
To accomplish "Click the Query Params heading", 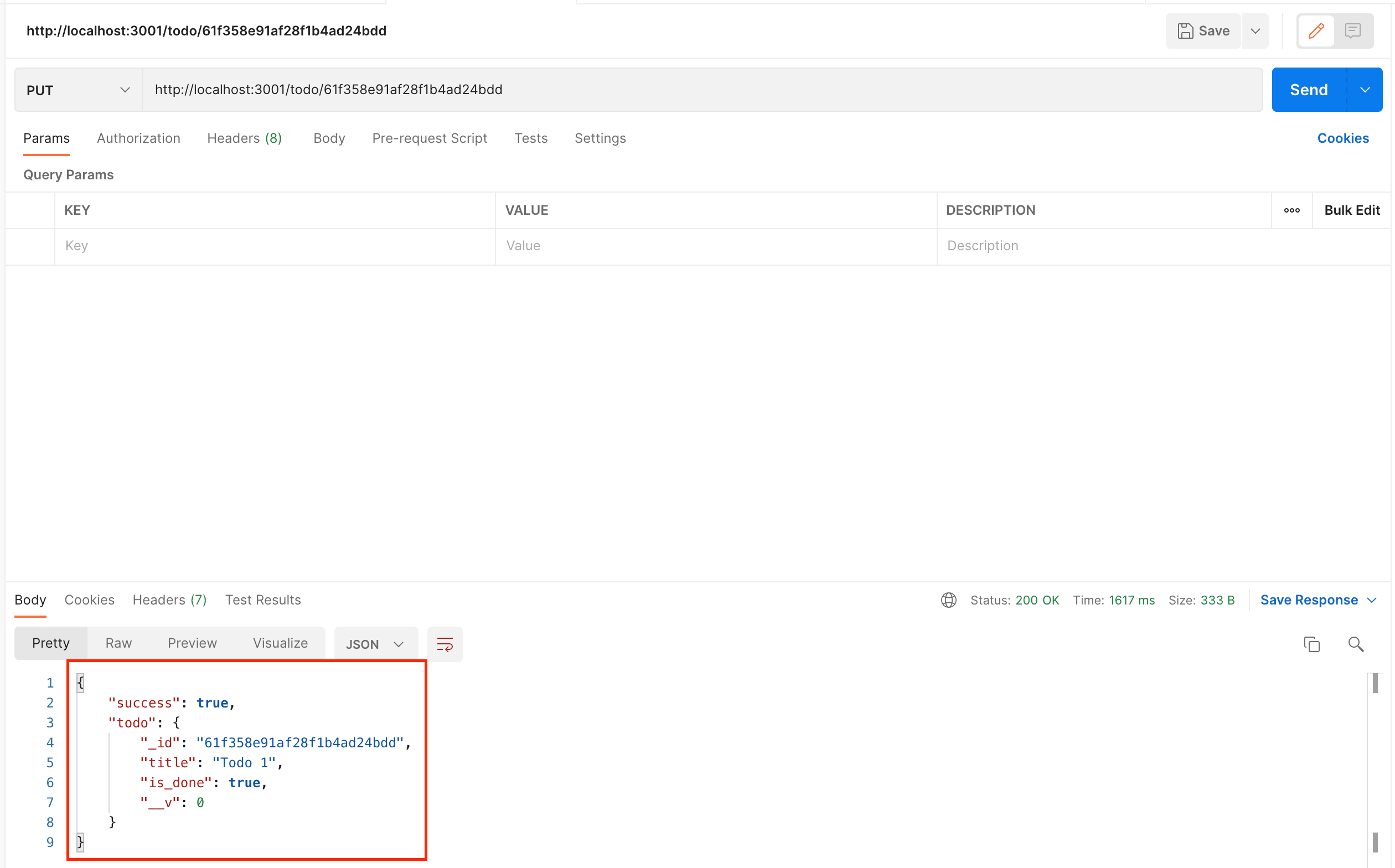I will click(68, 175).
